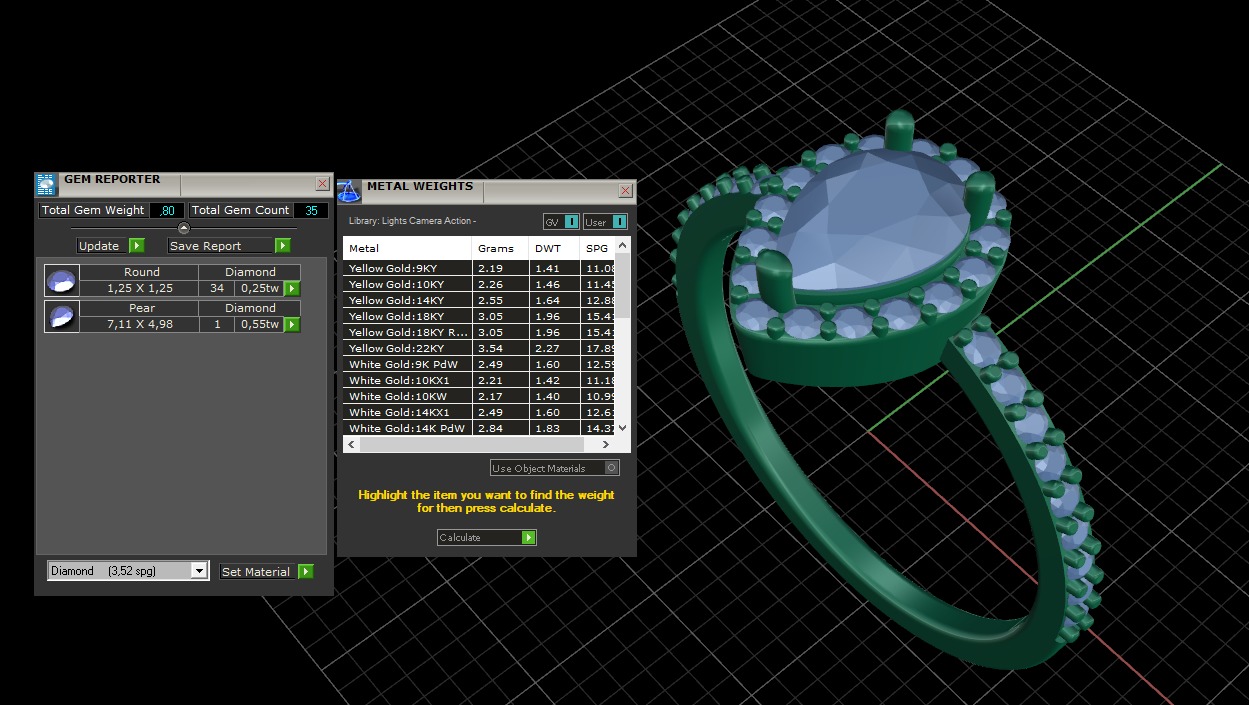Select the Yellow Gold:18KY row
This screenshot has width=1249, height=705.
[x=479, y=316]
